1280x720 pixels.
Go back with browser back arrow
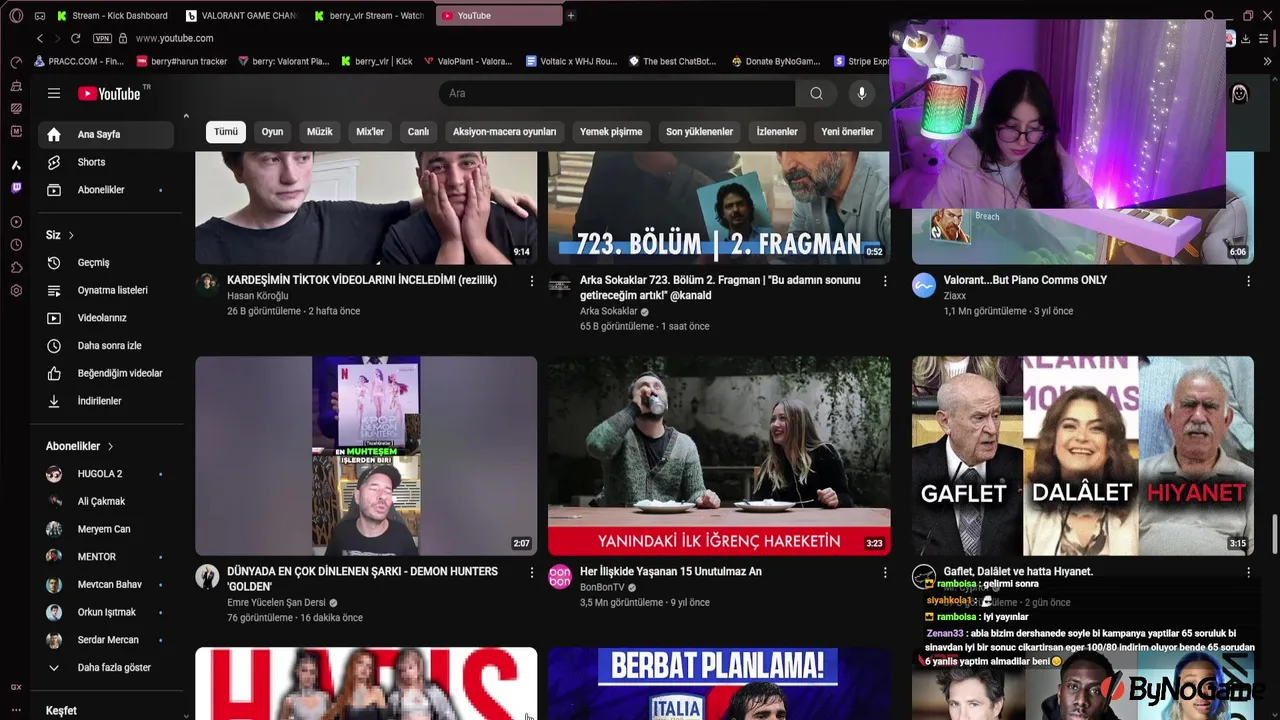40,38
